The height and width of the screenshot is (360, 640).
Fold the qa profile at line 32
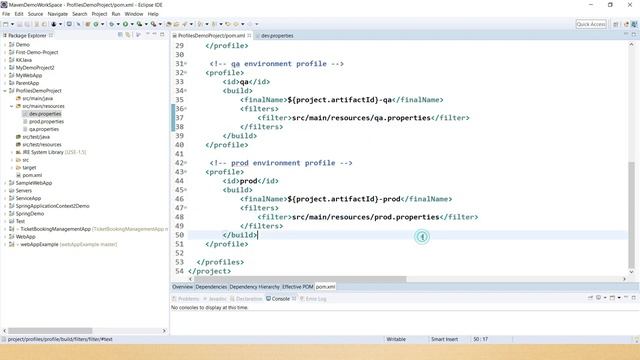[x=186, y=73]
